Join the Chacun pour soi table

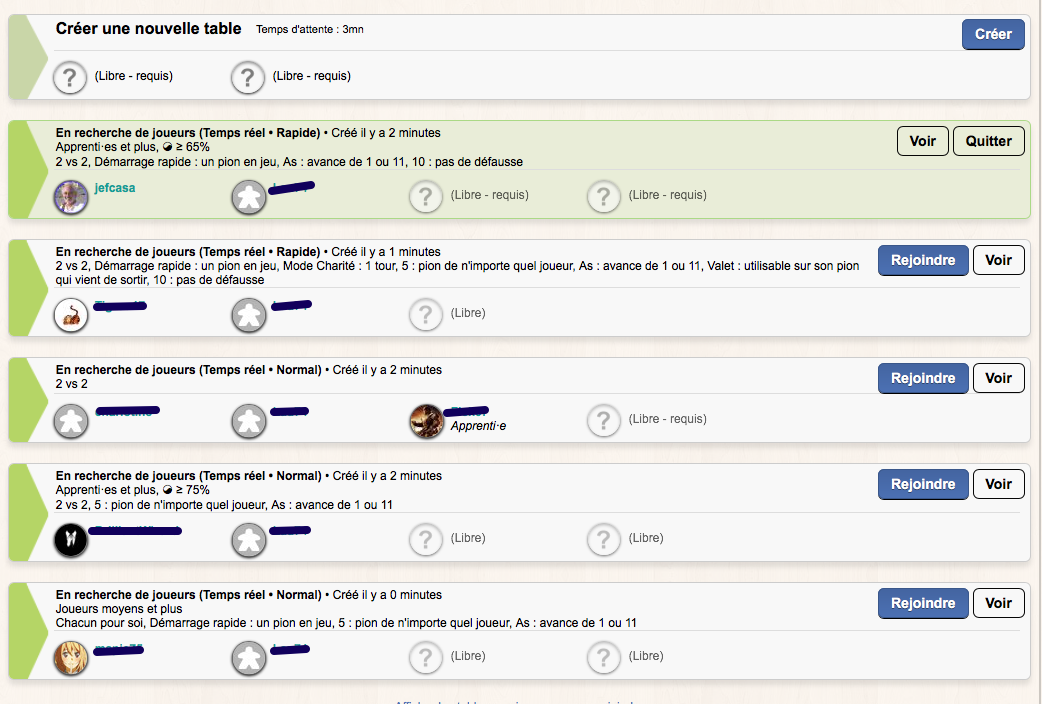(x=923, y=603)
